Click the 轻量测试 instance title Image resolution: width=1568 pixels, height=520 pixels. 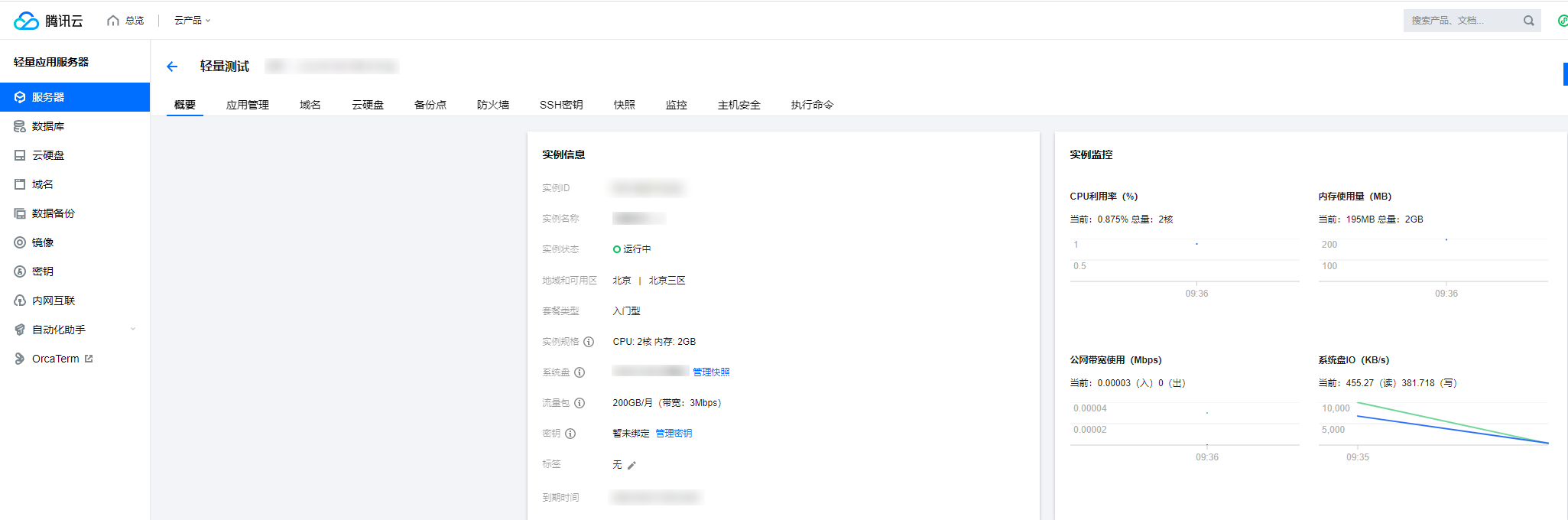pos(225,67)
